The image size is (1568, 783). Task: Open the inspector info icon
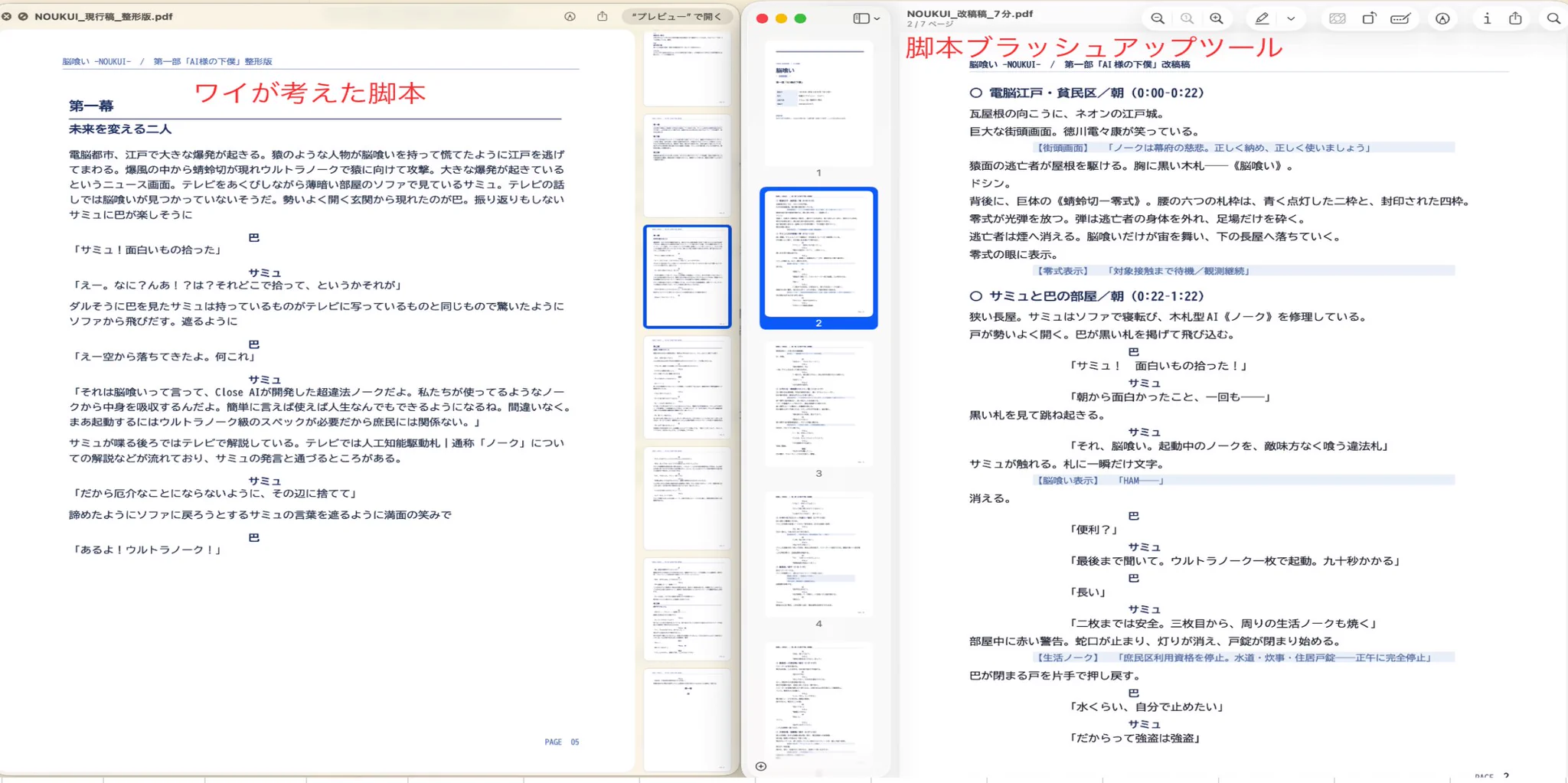pos(1487,18)
